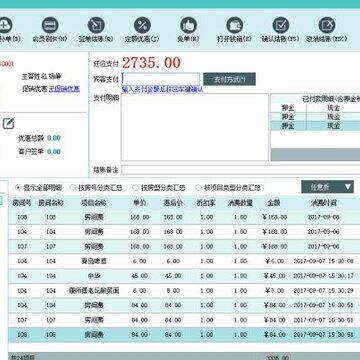
Task: Click the 折扣率 column header
Action: click(206, 203)
